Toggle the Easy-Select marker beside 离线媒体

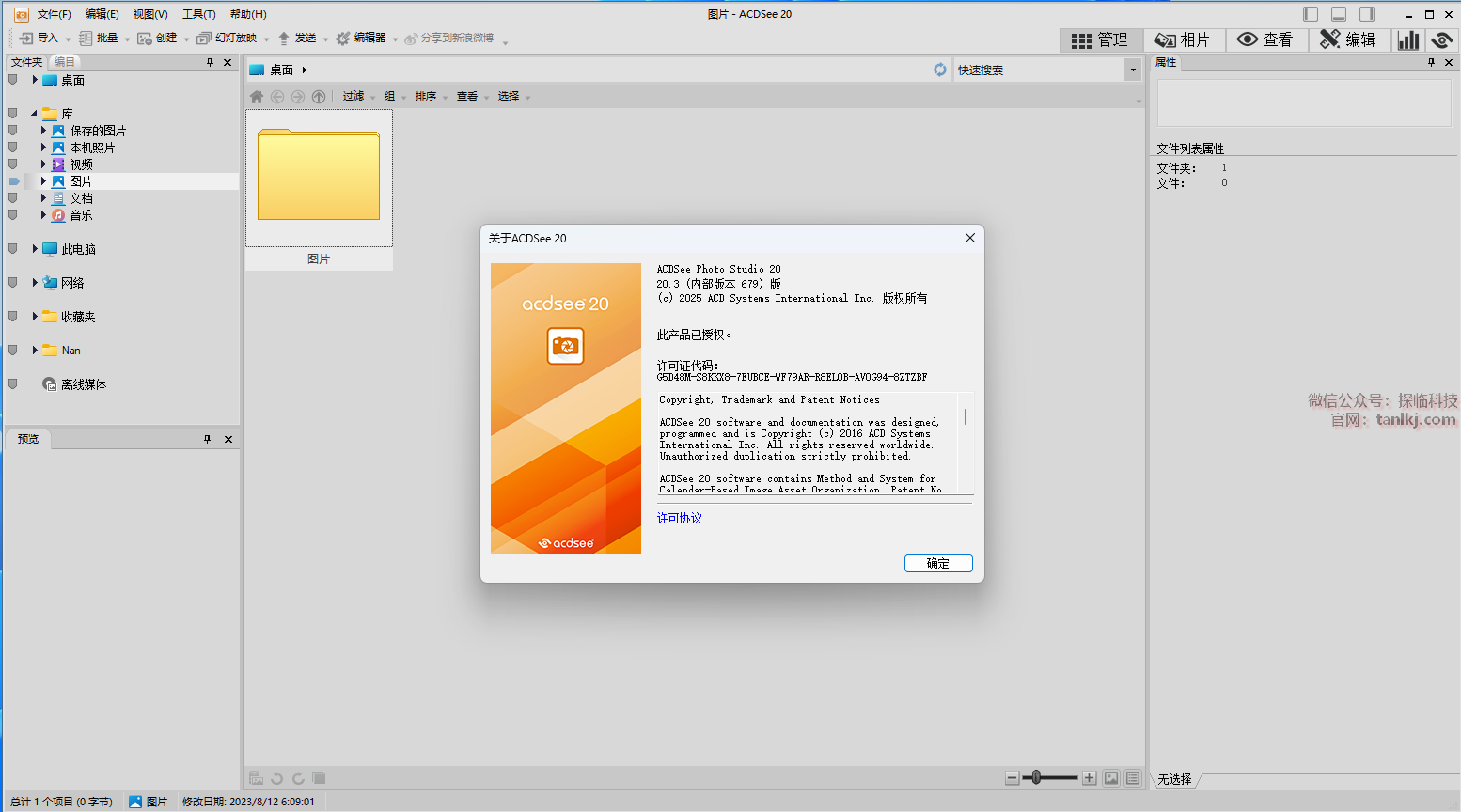click(x=13, y=384)
